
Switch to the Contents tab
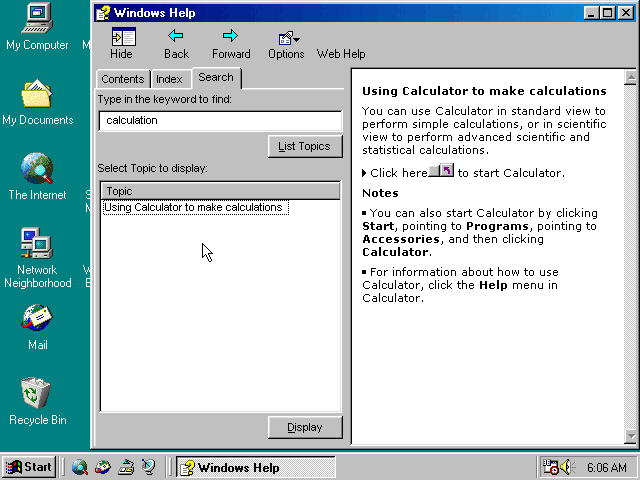122,79
